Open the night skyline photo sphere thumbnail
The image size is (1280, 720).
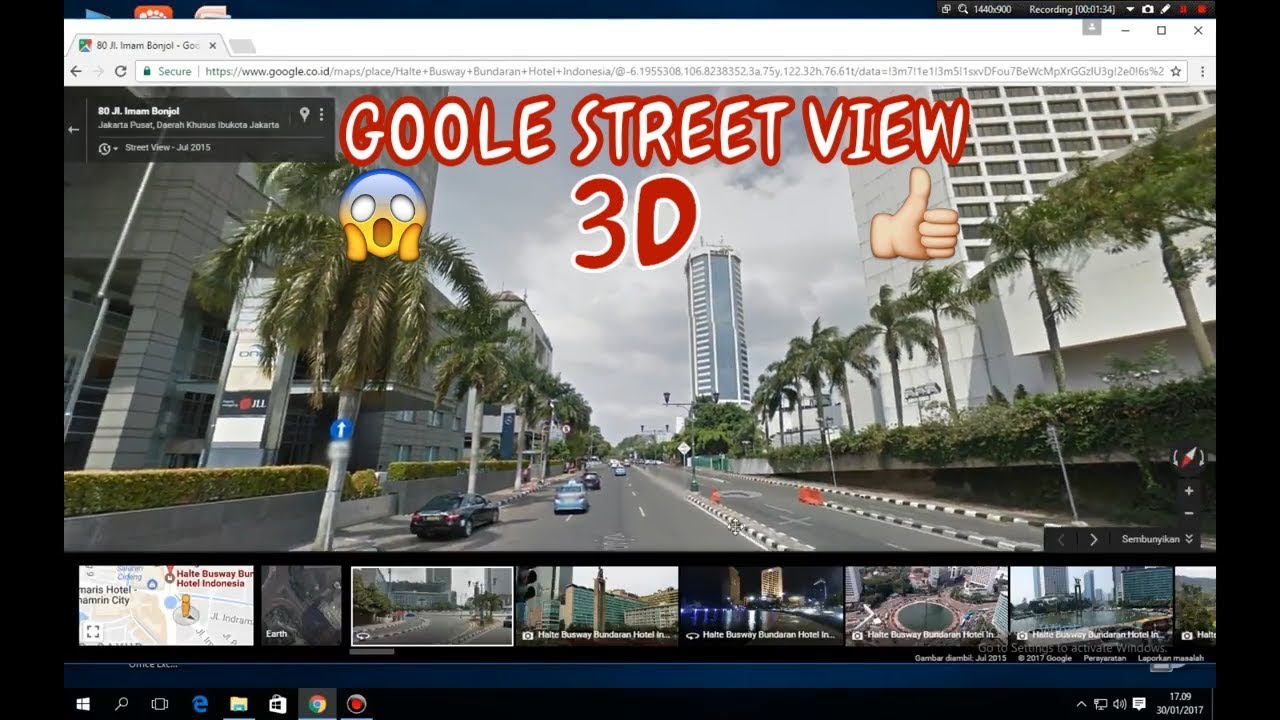tap(762, 606)
